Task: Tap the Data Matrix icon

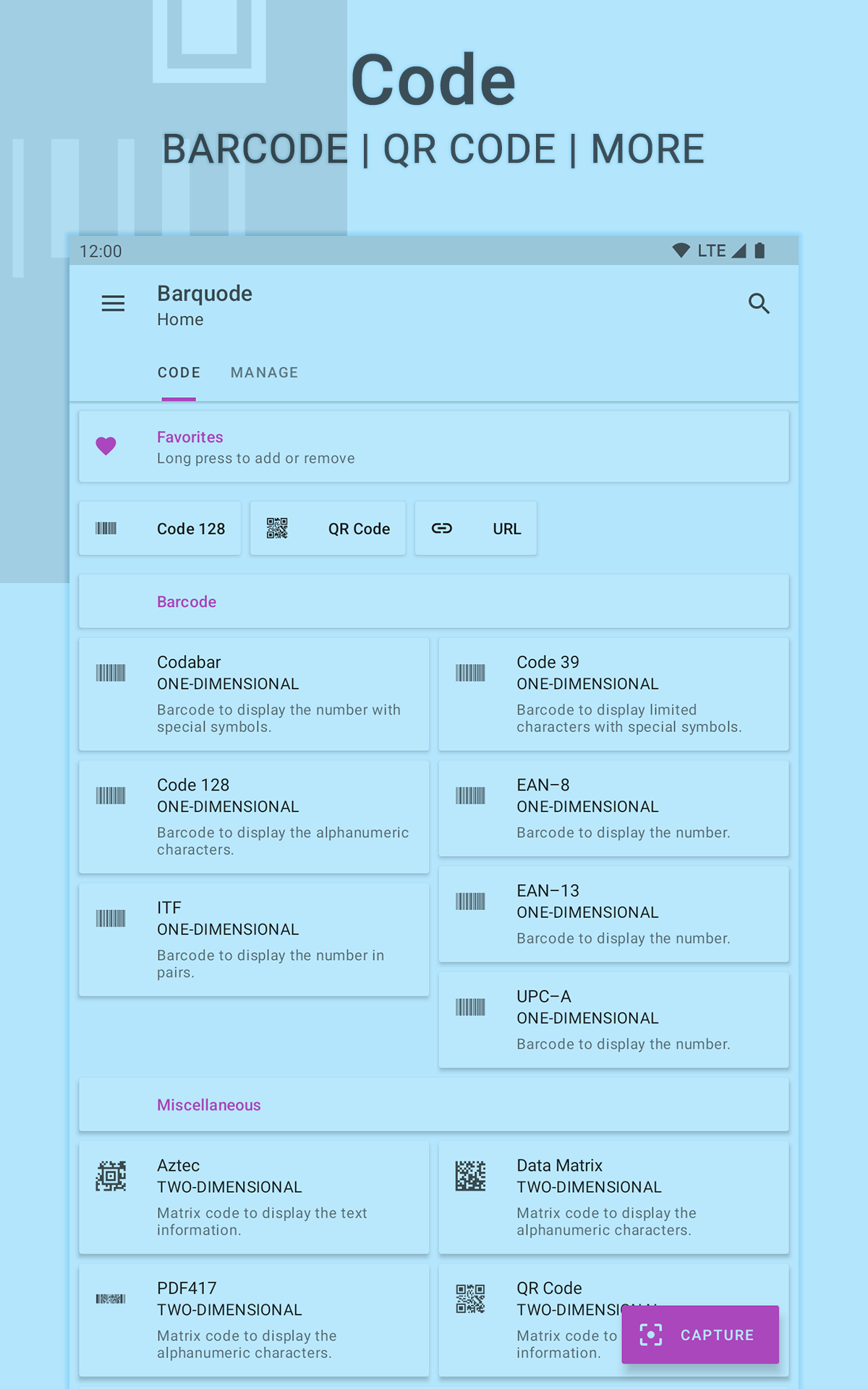Action: [470, 1176]
